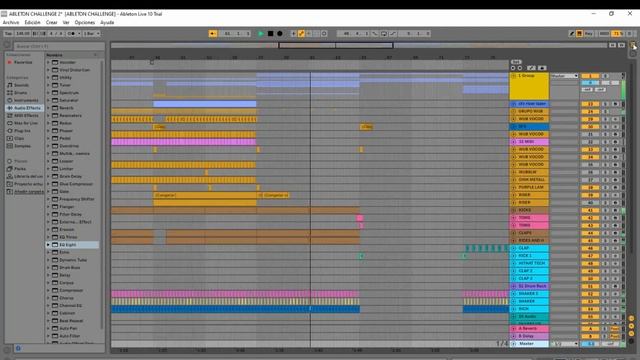Select Max for Live category

25,123
